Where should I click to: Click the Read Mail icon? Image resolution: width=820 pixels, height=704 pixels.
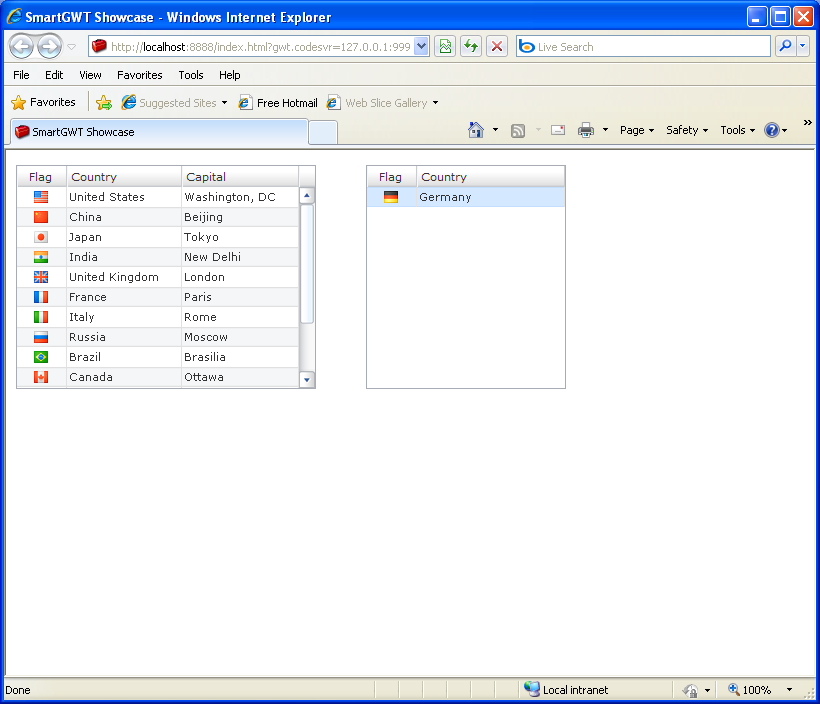pyautogui.click(x=558, y=130)
